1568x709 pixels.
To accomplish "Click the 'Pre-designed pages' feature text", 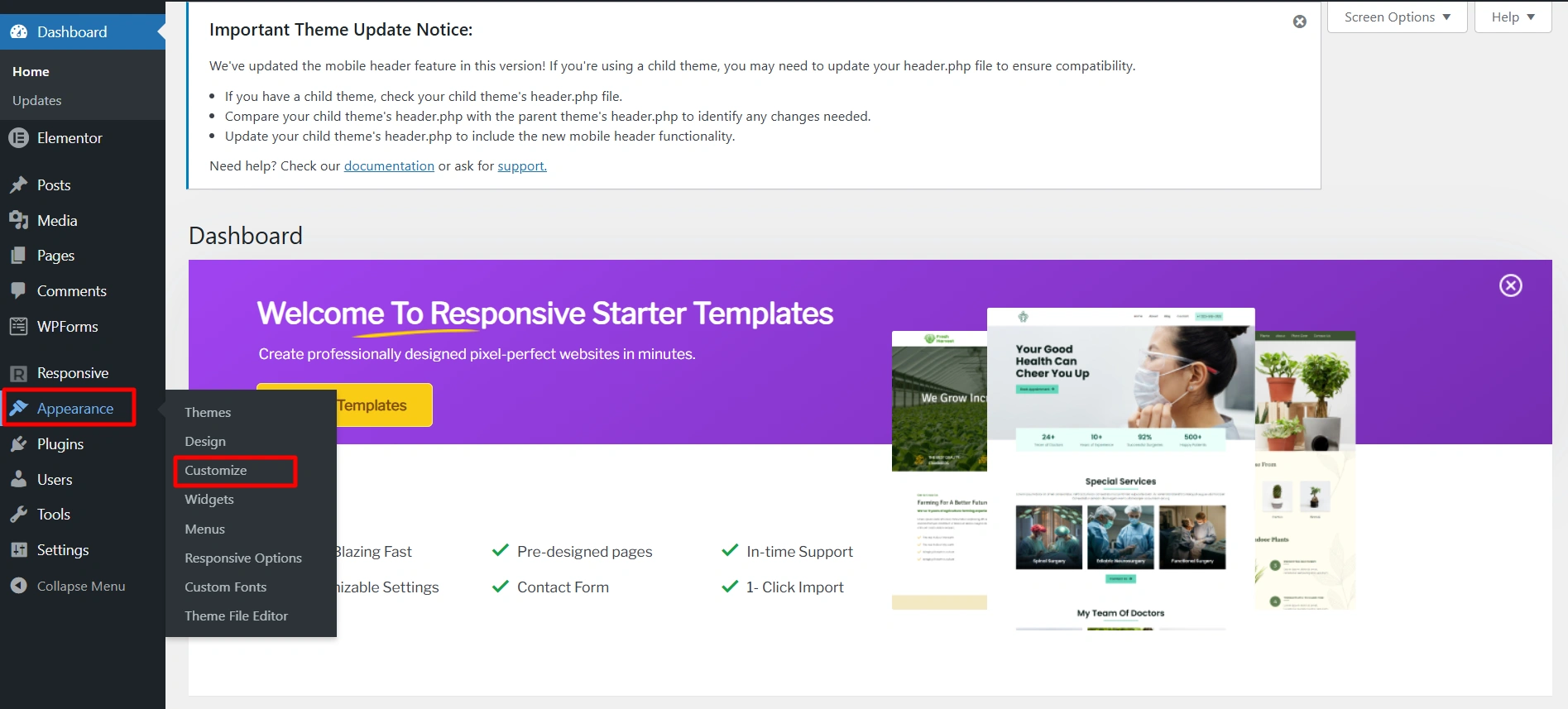I will (x=585, y=552).
